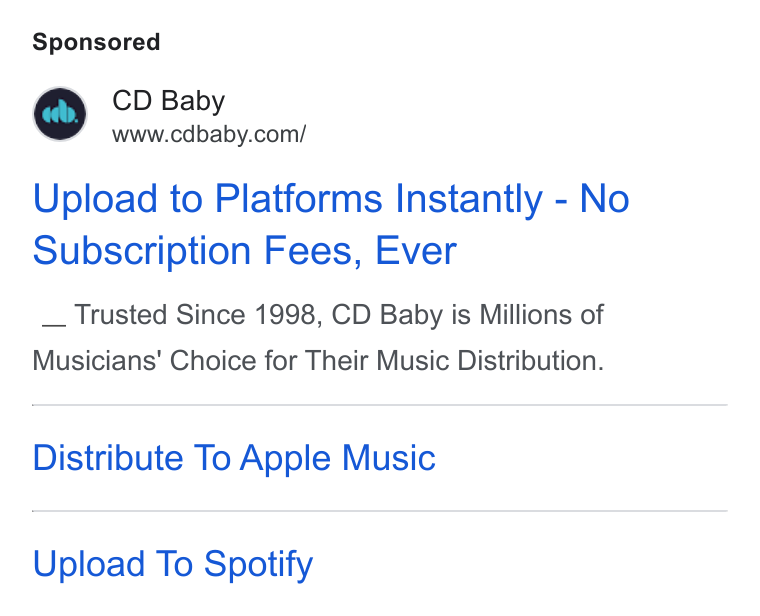This screenshot has height=616, width=760.
Task: Click 'Apple Music' in the sitelink
Action: coord(338,458)
